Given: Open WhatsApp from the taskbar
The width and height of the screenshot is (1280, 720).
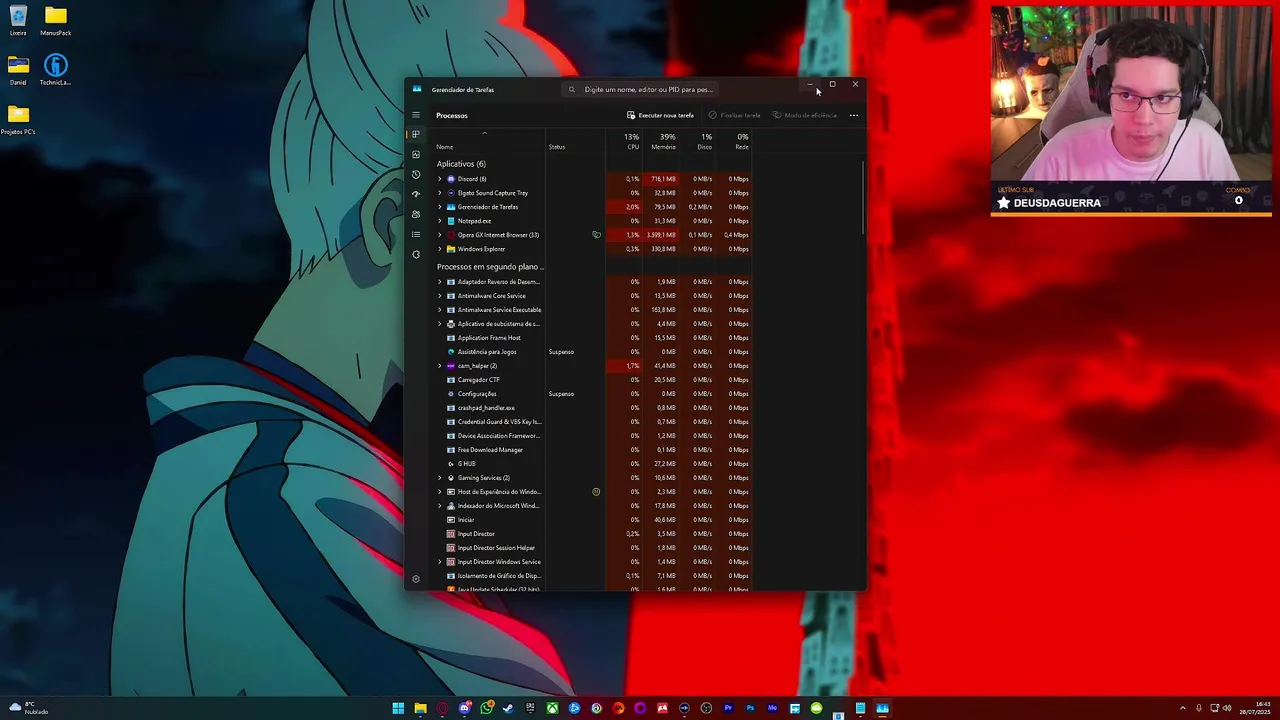Looking at the screenshot, I should point(486,708).
